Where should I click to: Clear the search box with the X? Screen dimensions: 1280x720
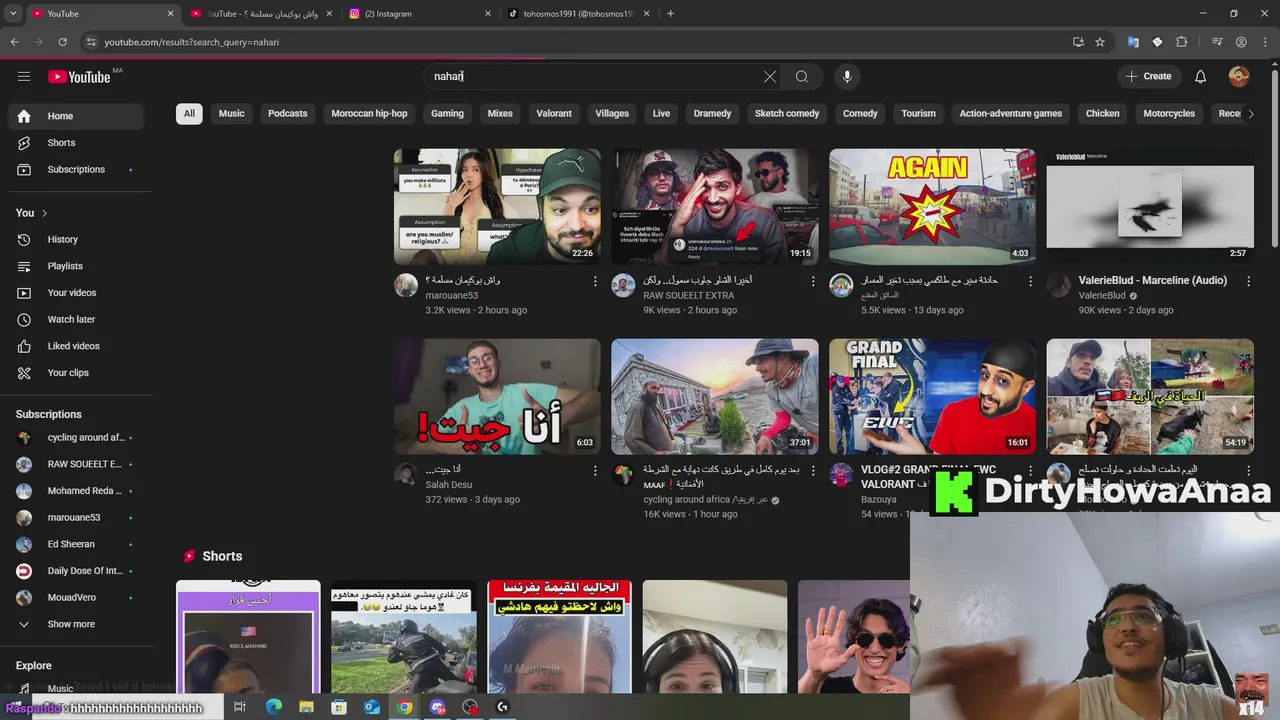[x=770, y=76]
